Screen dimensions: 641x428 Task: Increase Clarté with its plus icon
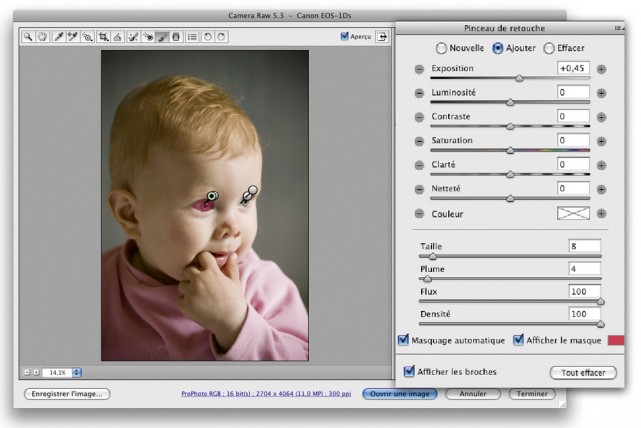click(x=601, y=166)
